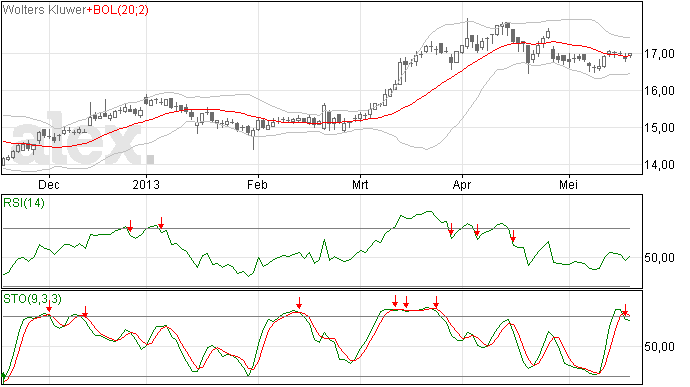Click the 2013 label on time axis
The image size is (690, 387).
pyautogui.click(x=146, y=184)
